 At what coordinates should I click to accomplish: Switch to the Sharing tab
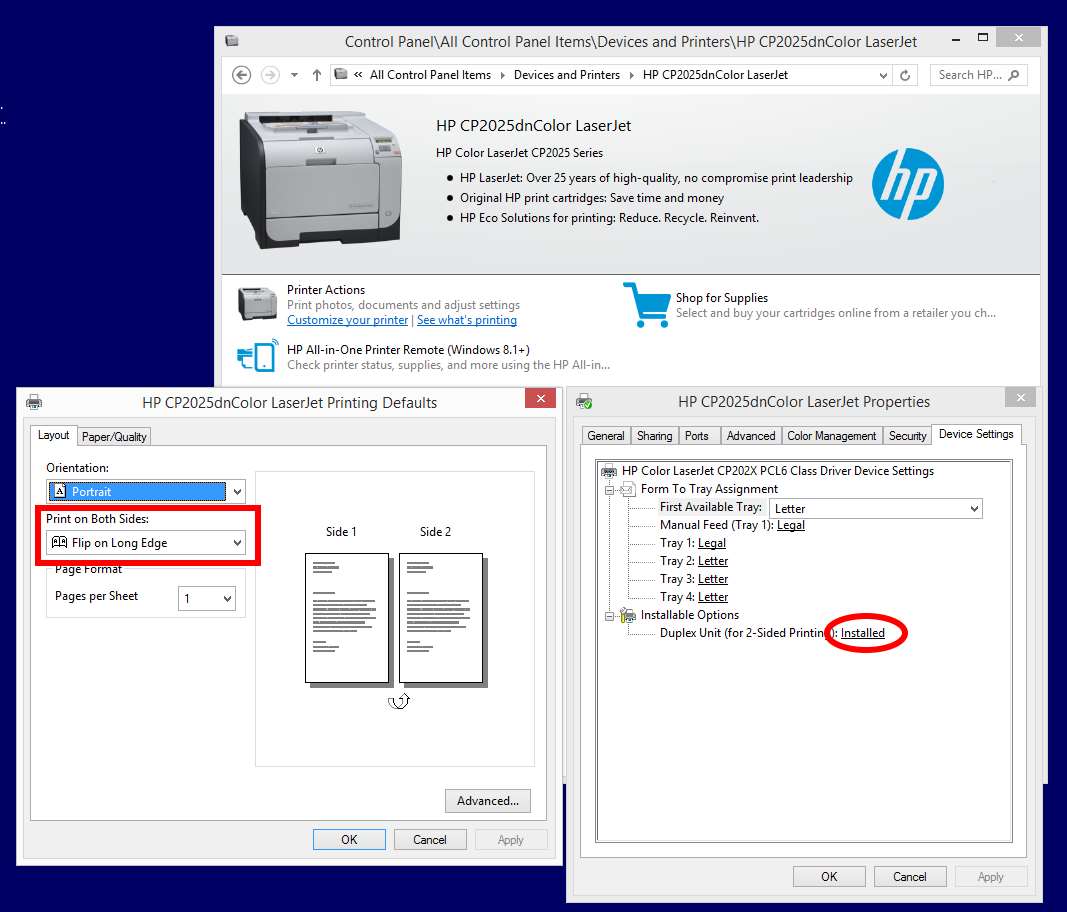point(655,436)
